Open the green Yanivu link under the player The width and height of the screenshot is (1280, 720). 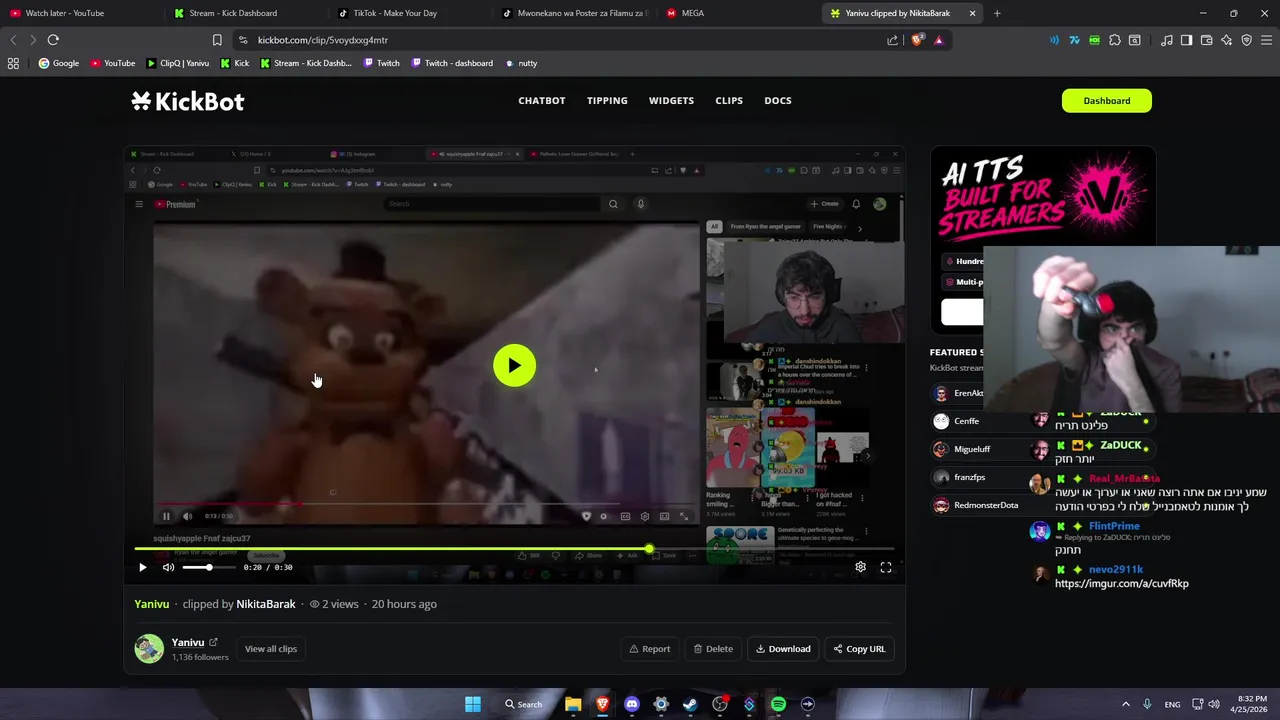(152, 604)
